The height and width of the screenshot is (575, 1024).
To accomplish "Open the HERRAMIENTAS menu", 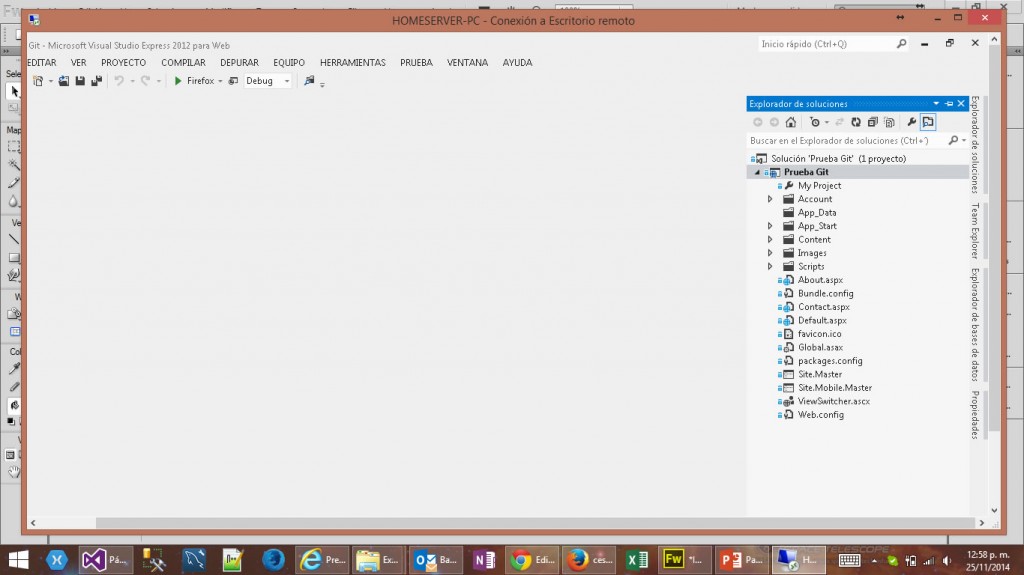I will pyautogui.click(x=353, y=63).
